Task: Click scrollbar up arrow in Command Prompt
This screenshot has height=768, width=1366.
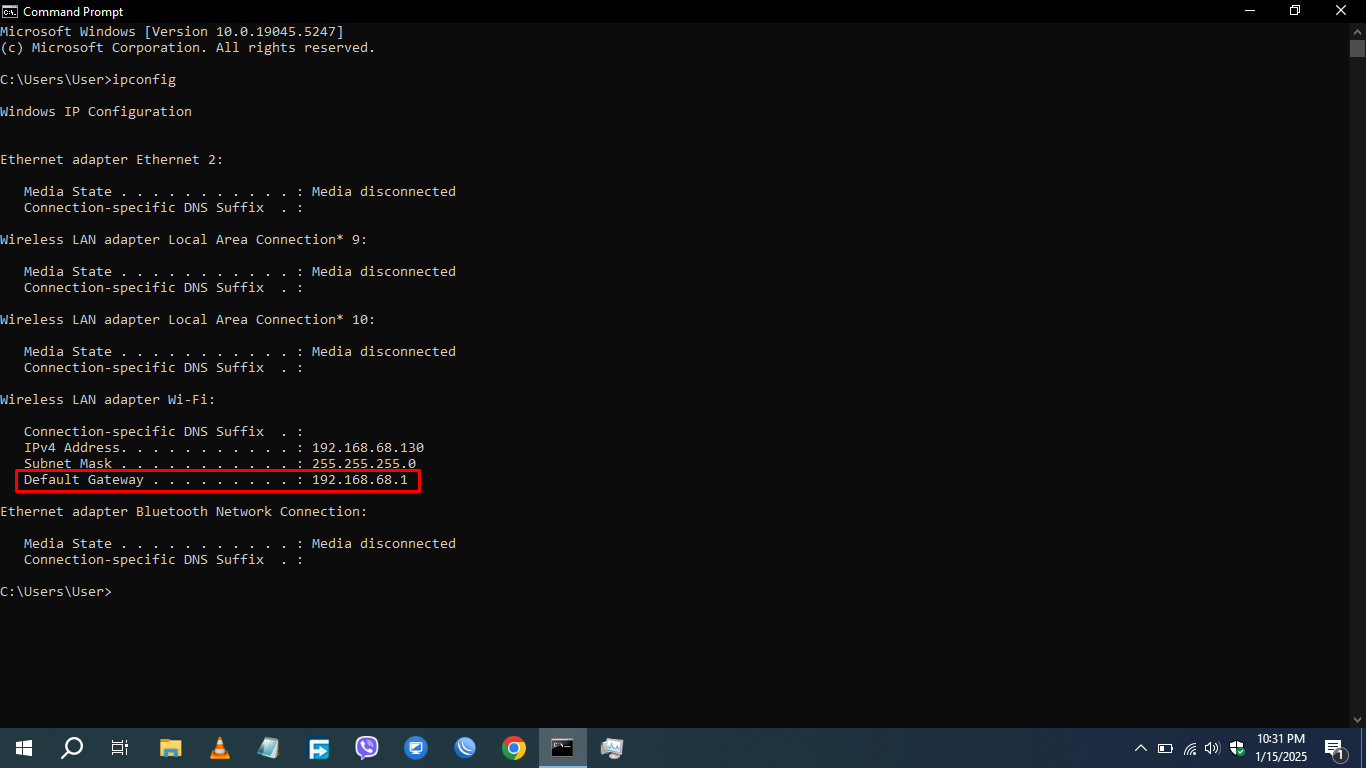Action: tap(1357, 30)
